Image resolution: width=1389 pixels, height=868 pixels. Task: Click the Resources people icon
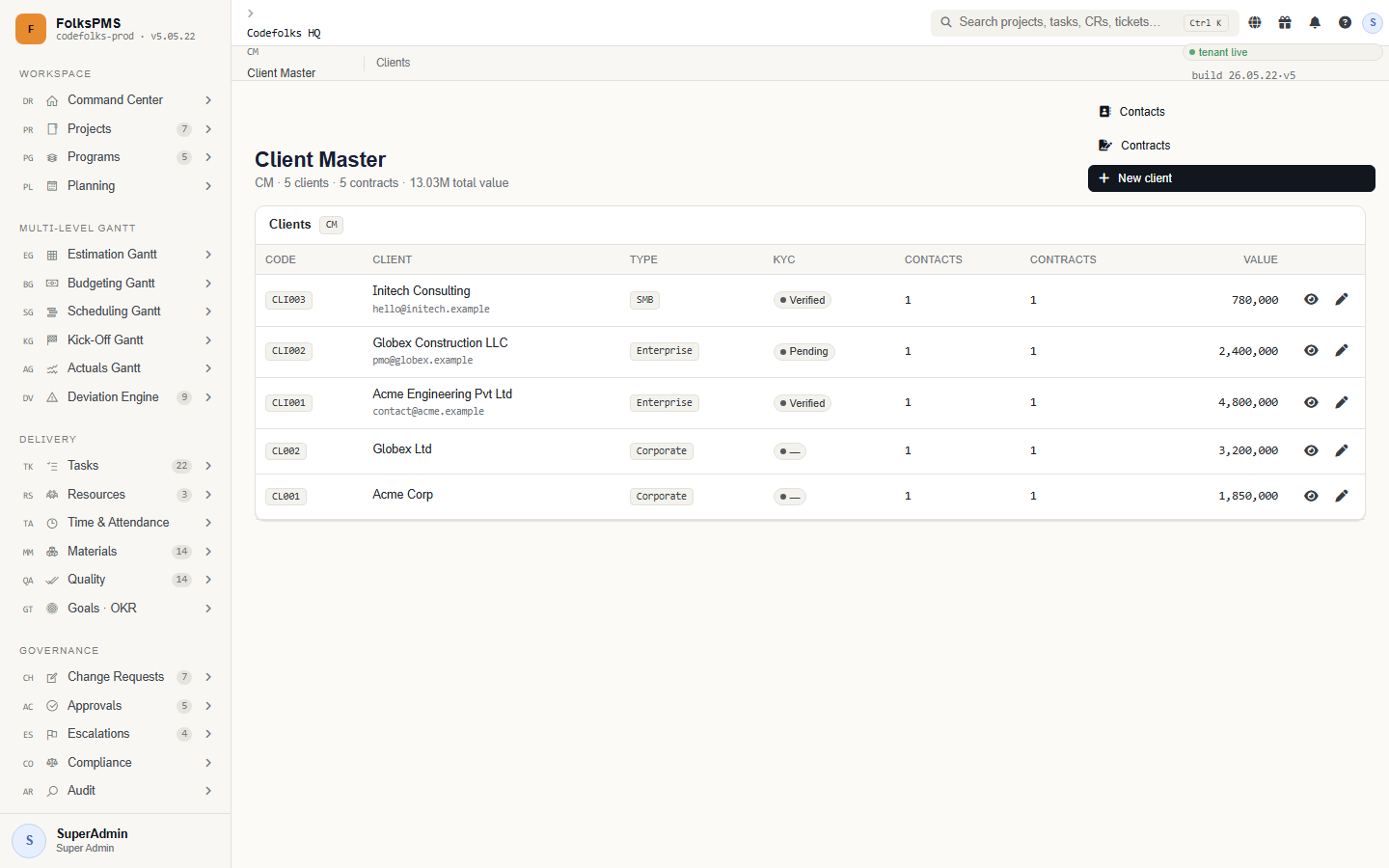point(52,495)
